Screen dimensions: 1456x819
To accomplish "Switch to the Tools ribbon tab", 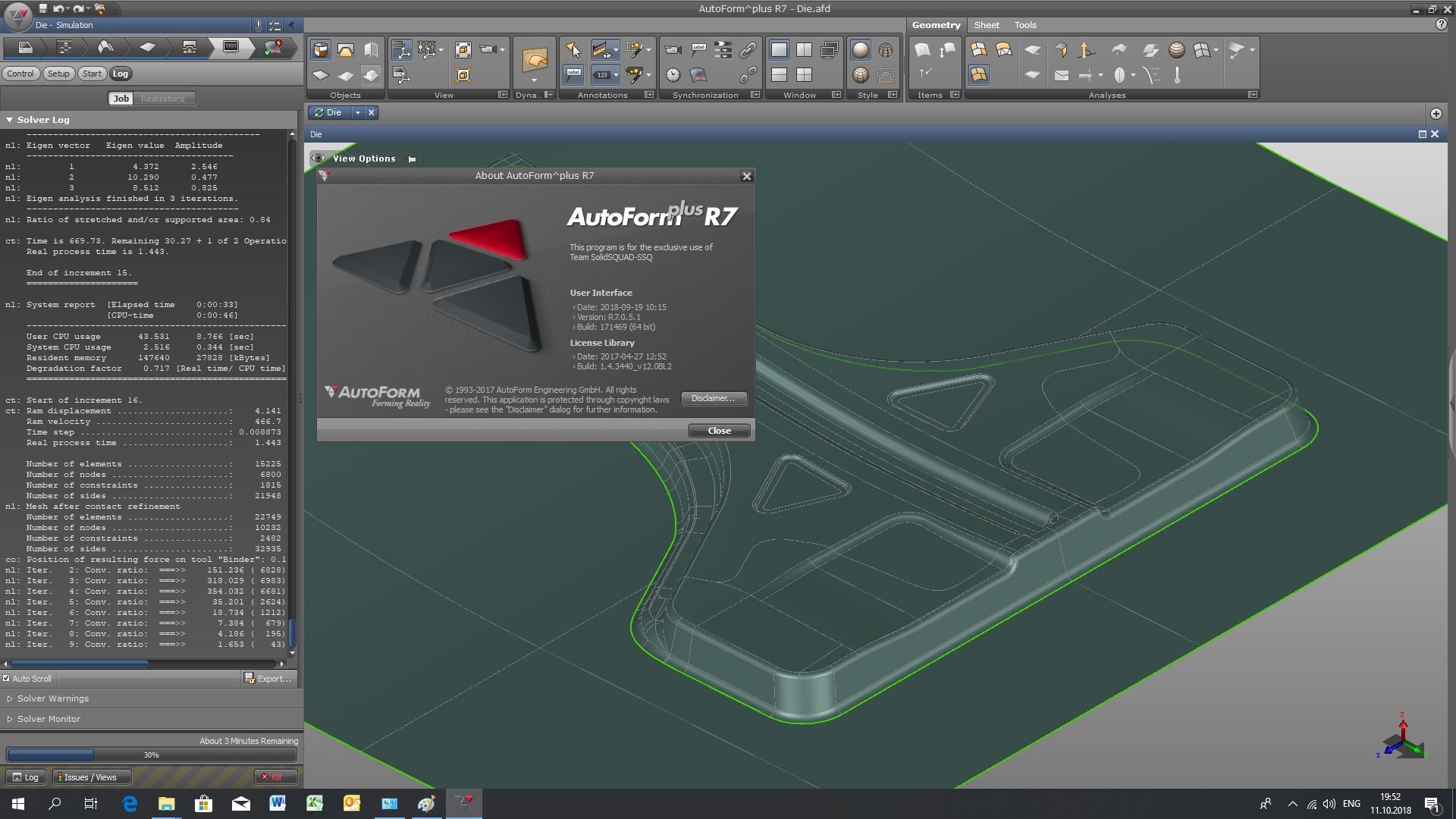I will pos(1025,25).
